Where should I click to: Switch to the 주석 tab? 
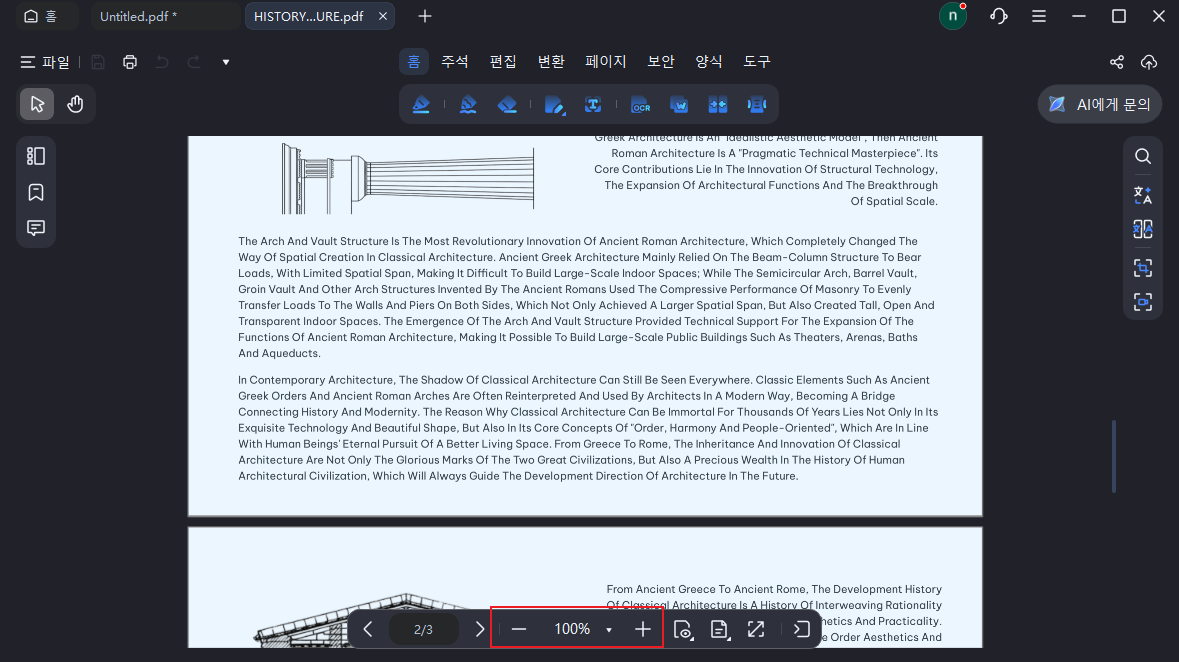[455, 62]
